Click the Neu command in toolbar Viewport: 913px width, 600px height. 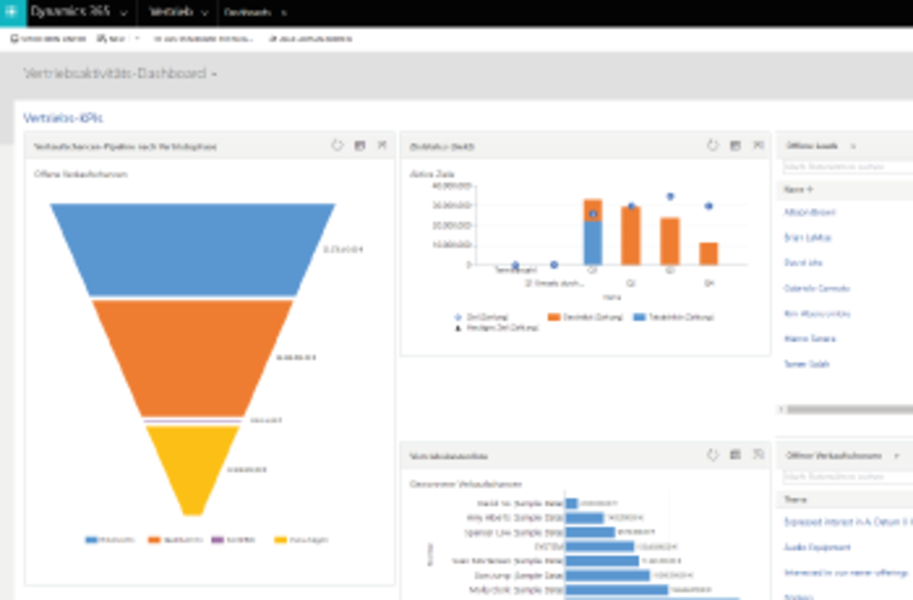[x=111, y=38]
